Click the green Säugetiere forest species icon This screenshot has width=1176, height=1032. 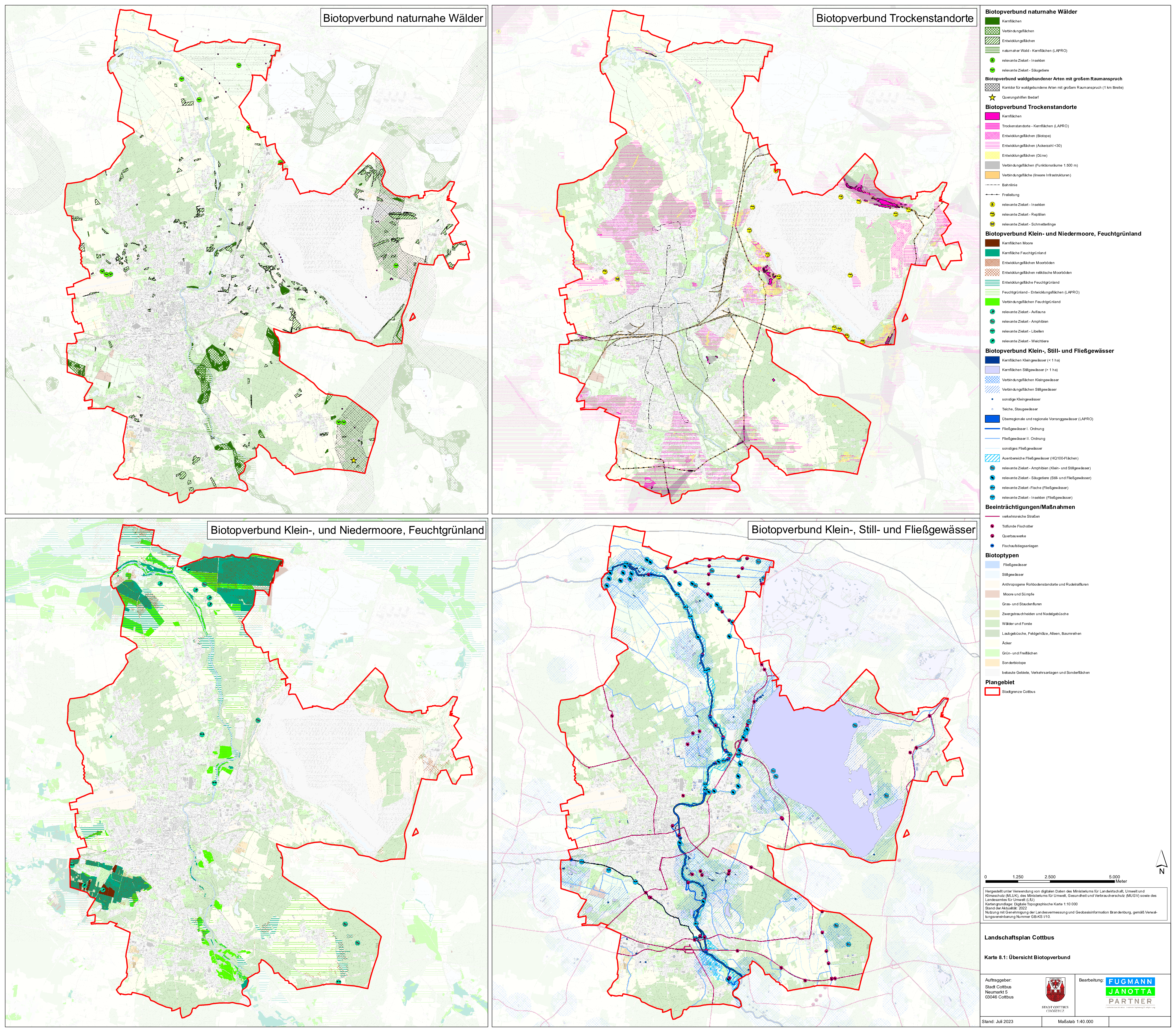pos(993,70)
